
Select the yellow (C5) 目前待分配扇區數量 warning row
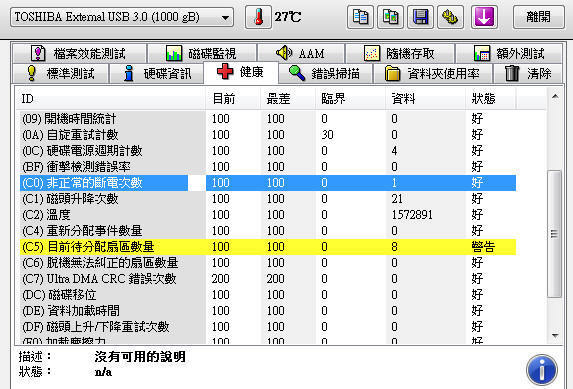pyautogui.click(x=268, y=247)
